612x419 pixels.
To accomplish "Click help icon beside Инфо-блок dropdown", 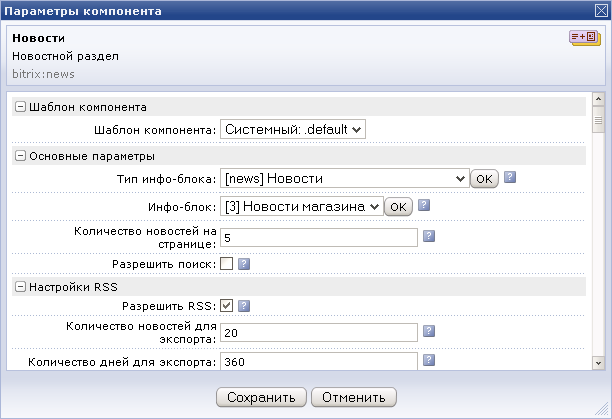I will (424, 205).
